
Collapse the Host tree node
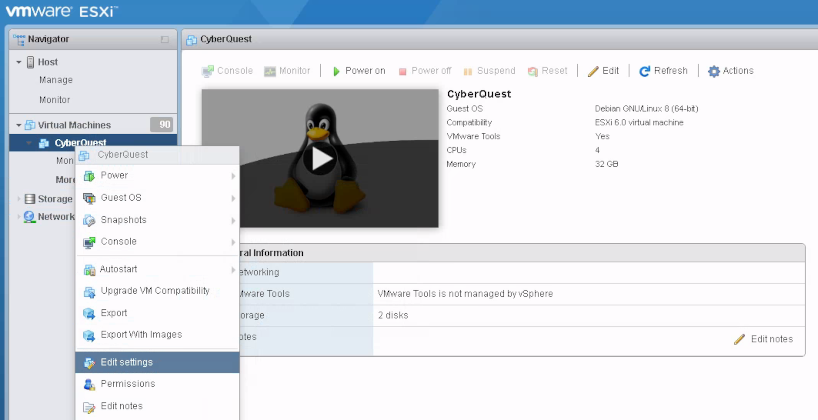click(19, 62)
